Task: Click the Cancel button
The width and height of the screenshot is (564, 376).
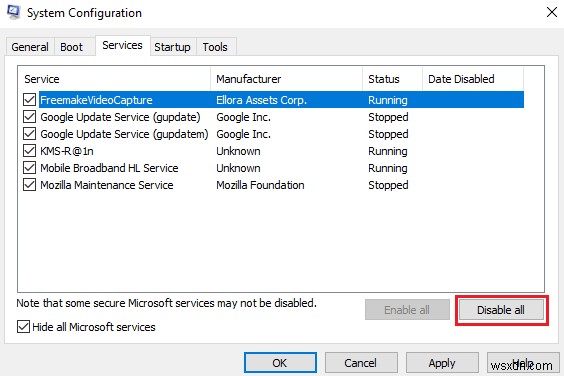Action: [x=360, y=363]
